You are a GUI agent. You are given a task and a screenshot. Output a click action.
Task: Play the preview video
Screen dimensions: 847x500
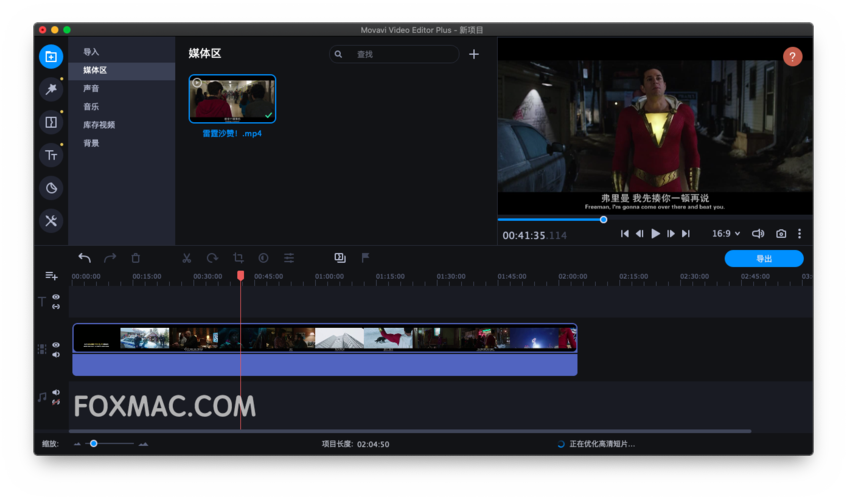point(655,234)
